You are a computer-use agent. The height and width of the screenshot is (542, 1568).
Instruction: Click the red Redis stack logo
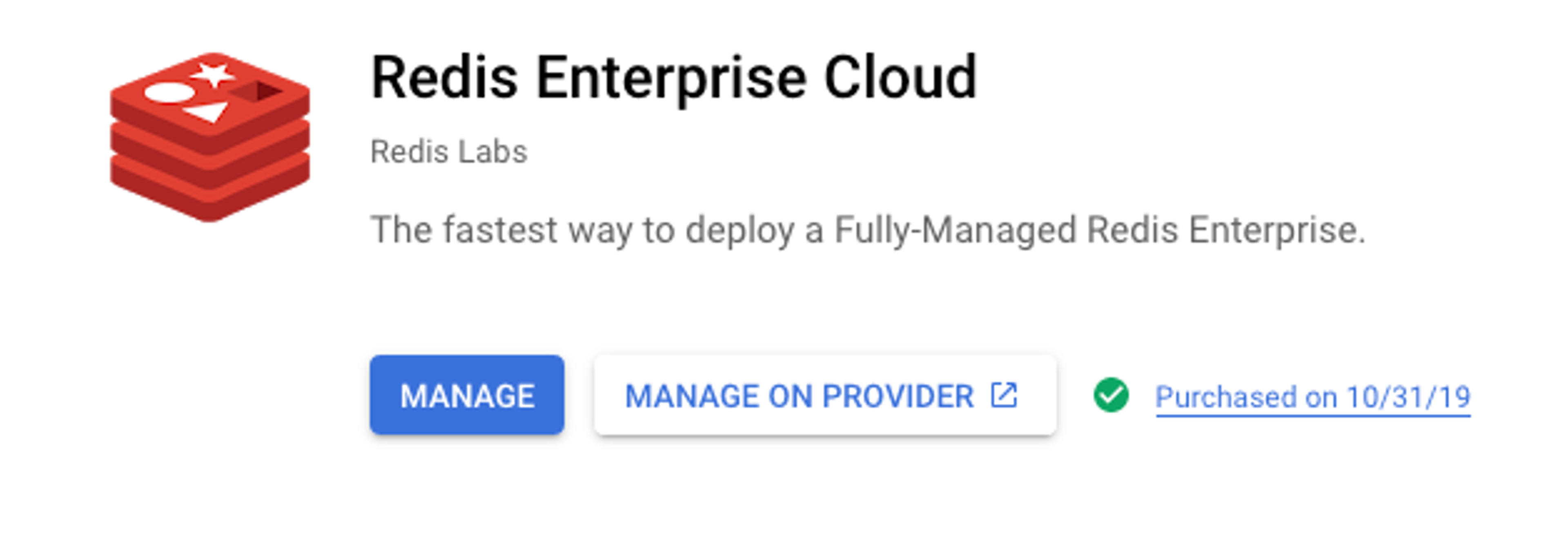pyautogui.click(x=210, y=137)
